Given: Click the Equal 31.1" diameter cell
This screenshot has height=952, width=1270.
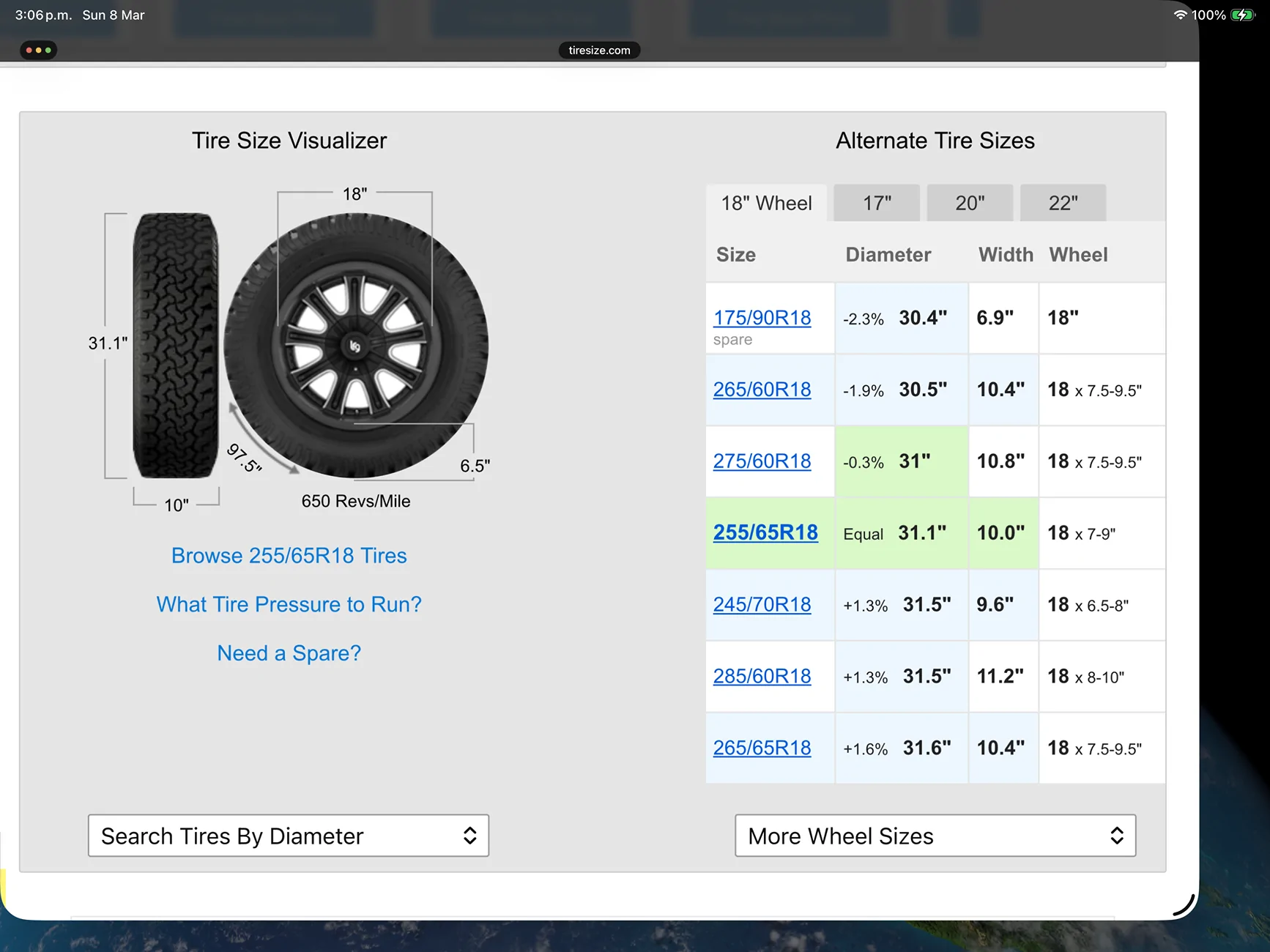Looking at the screenshot, I should coord(901,533).
